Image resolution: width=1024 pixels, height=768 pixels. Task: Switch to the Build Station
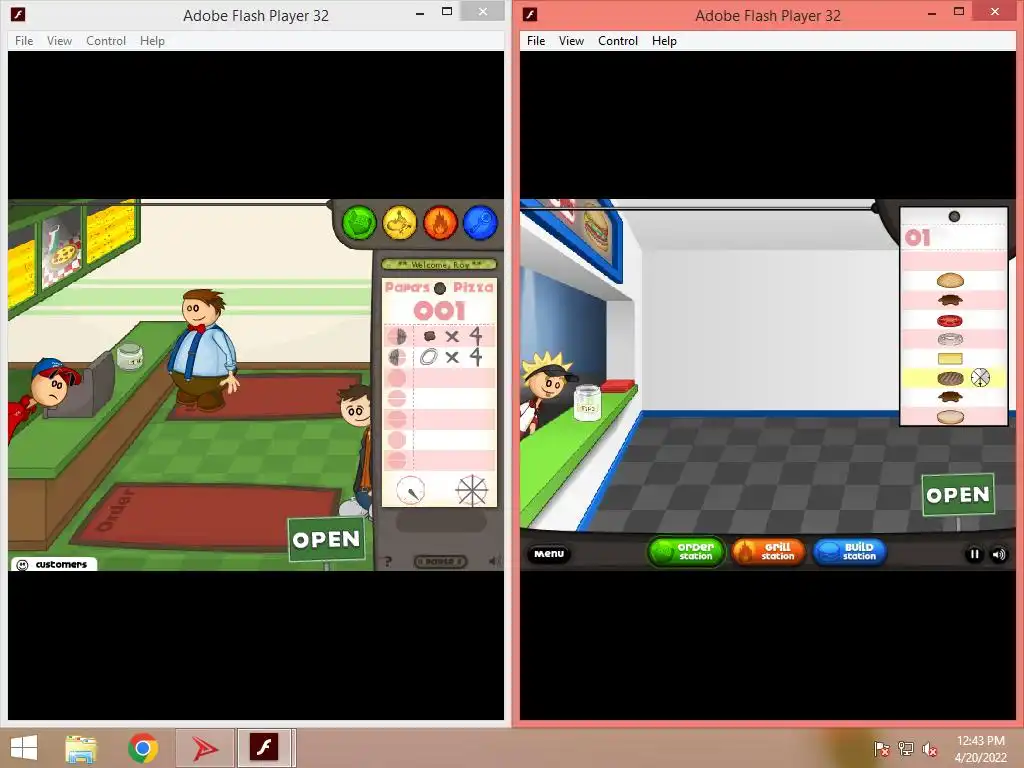click(x=850, y=552)
